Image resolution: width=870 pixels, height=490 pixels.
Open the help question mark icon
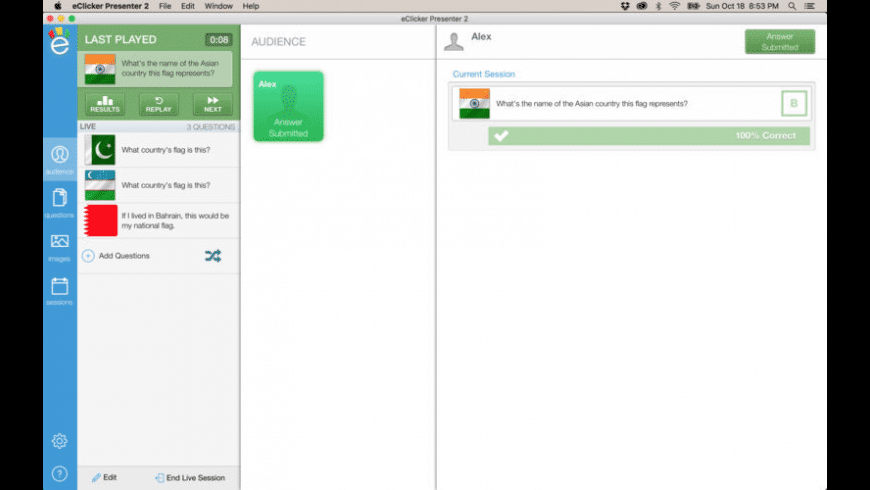(60, 473)
